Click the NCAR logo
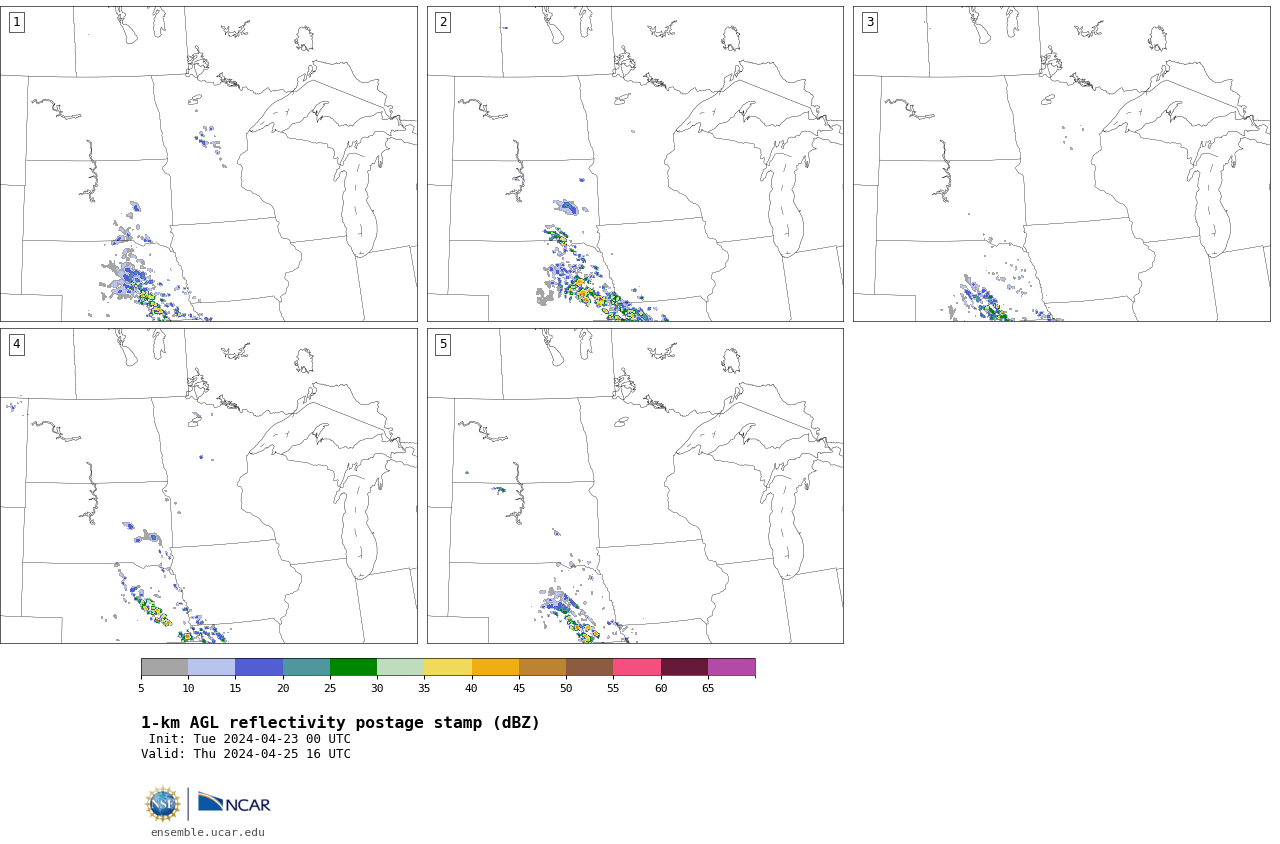 click(x=234, y=803)
